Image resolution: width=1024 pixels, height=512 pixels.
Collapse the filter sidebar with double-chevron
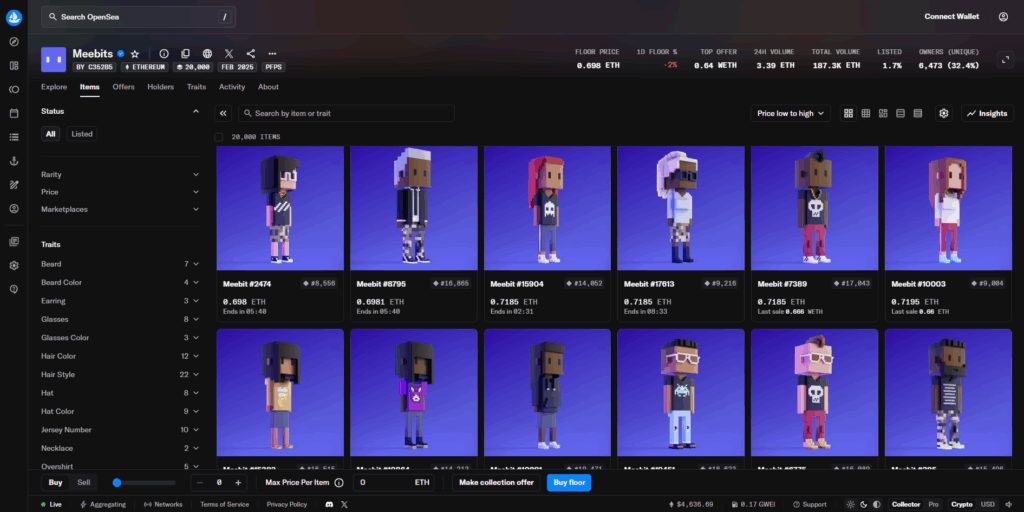(223, 113)
